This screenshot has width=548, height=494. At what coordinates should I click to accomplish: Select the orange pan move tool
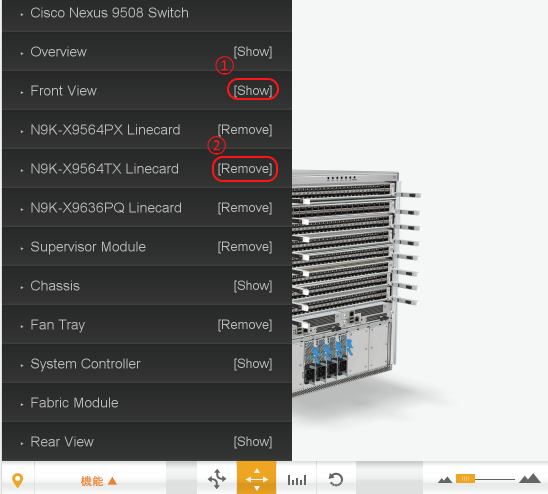pyautogui.click(x=257, y=479)
